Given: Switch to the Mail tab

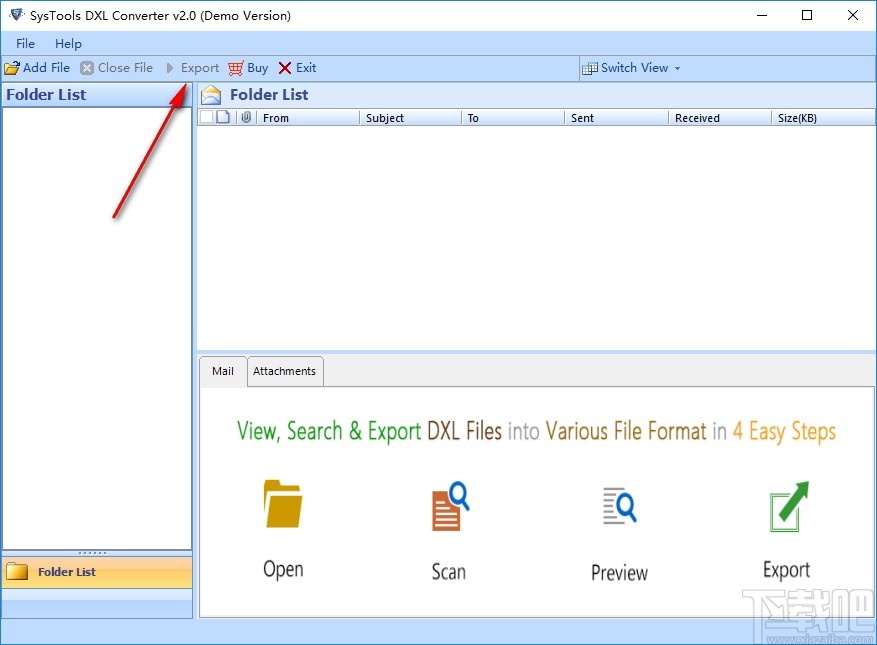Looking at the screenshot, I should pos(223,371).
